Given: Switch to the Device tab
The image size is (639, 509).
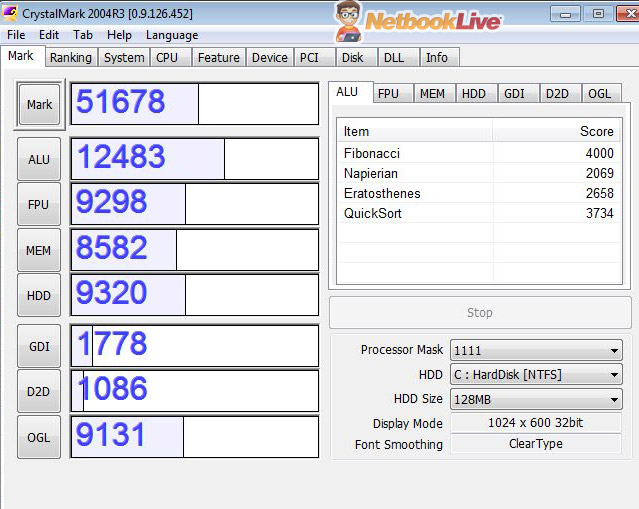Looking at the screenshot, I should pyautogui.click(x=269, y=57).
